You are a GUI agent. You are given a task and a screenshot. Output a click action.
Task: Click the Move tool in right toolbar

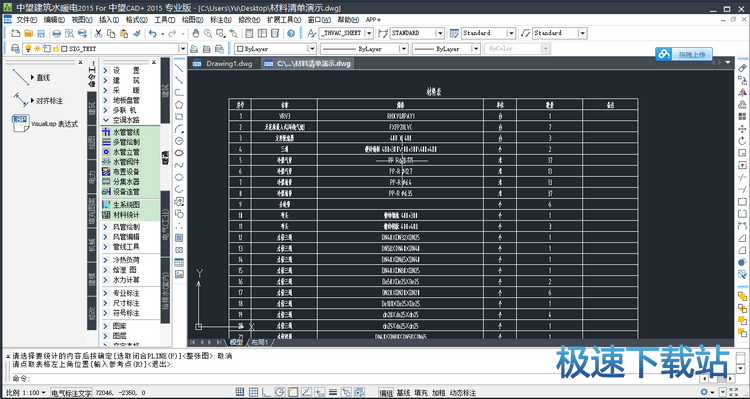click(x=742, y=129)
